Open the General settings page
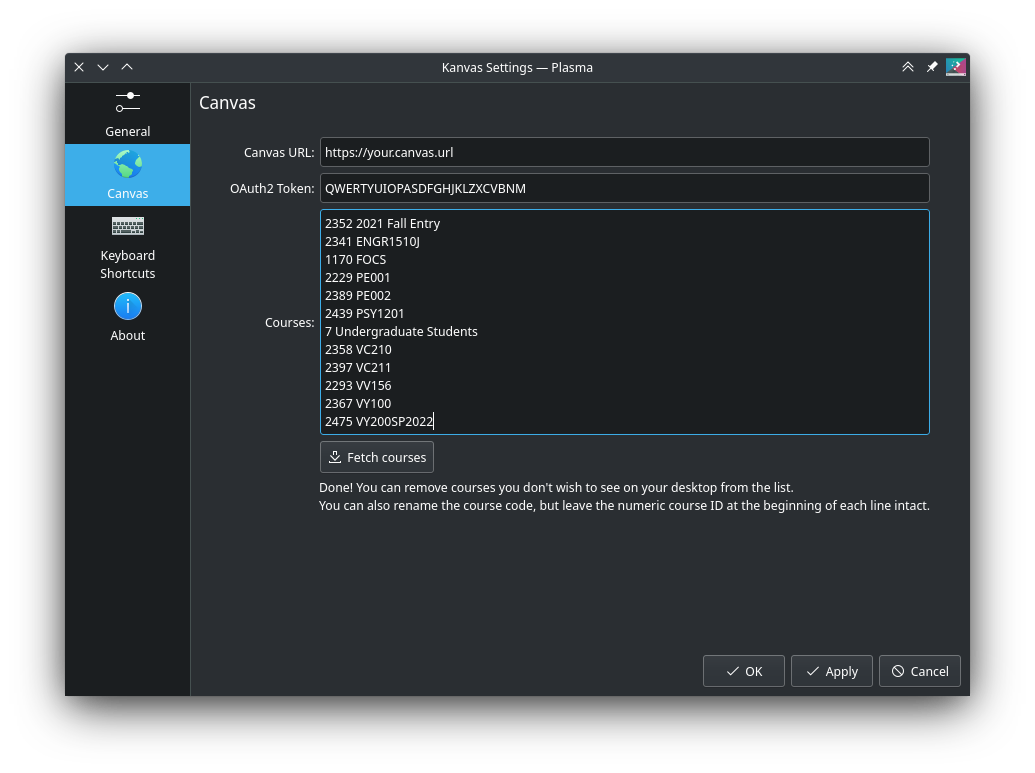The width and height of the screenshot is (1035, 773). [127, 114]
